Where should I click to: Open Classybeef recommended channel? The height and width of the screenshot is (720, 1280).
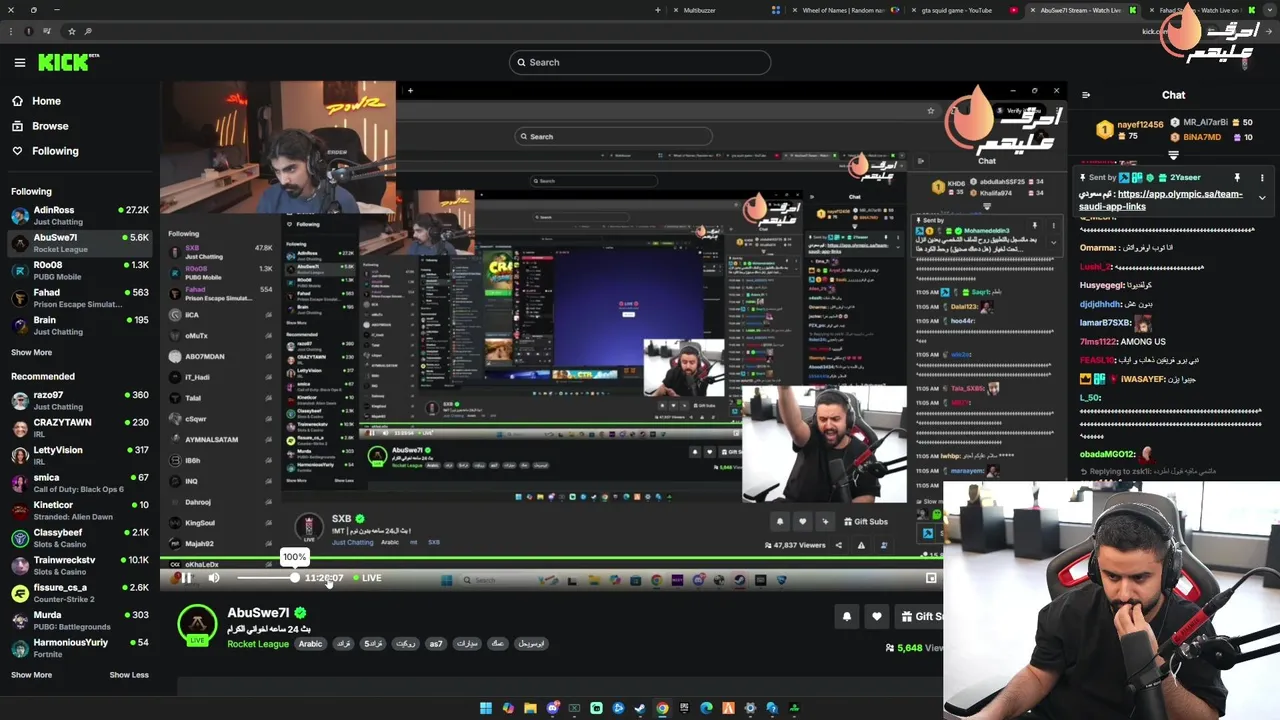coord(80,538)
